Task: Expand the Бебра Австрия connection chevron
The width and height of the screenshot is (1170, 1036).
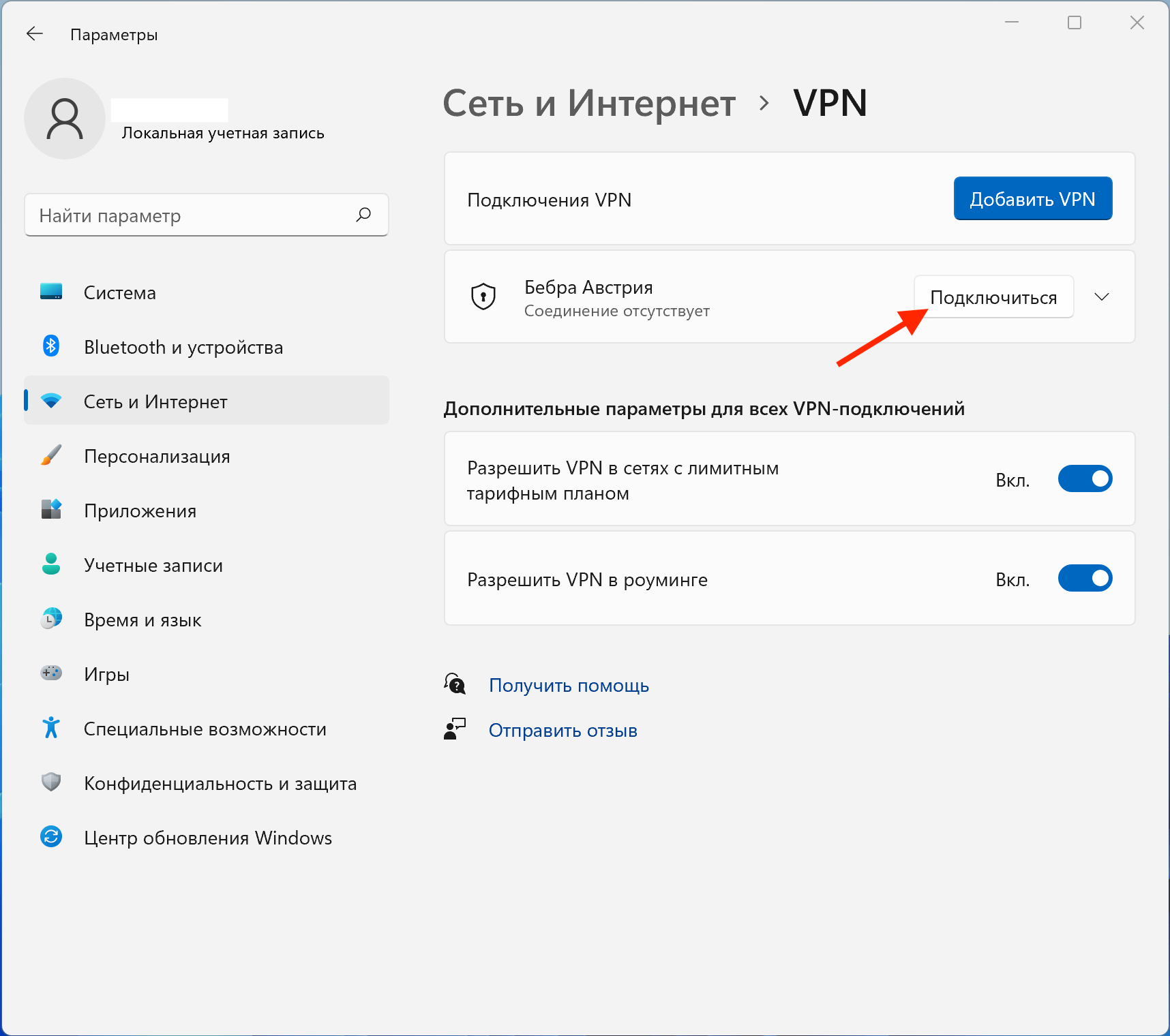Action: 1101,297
